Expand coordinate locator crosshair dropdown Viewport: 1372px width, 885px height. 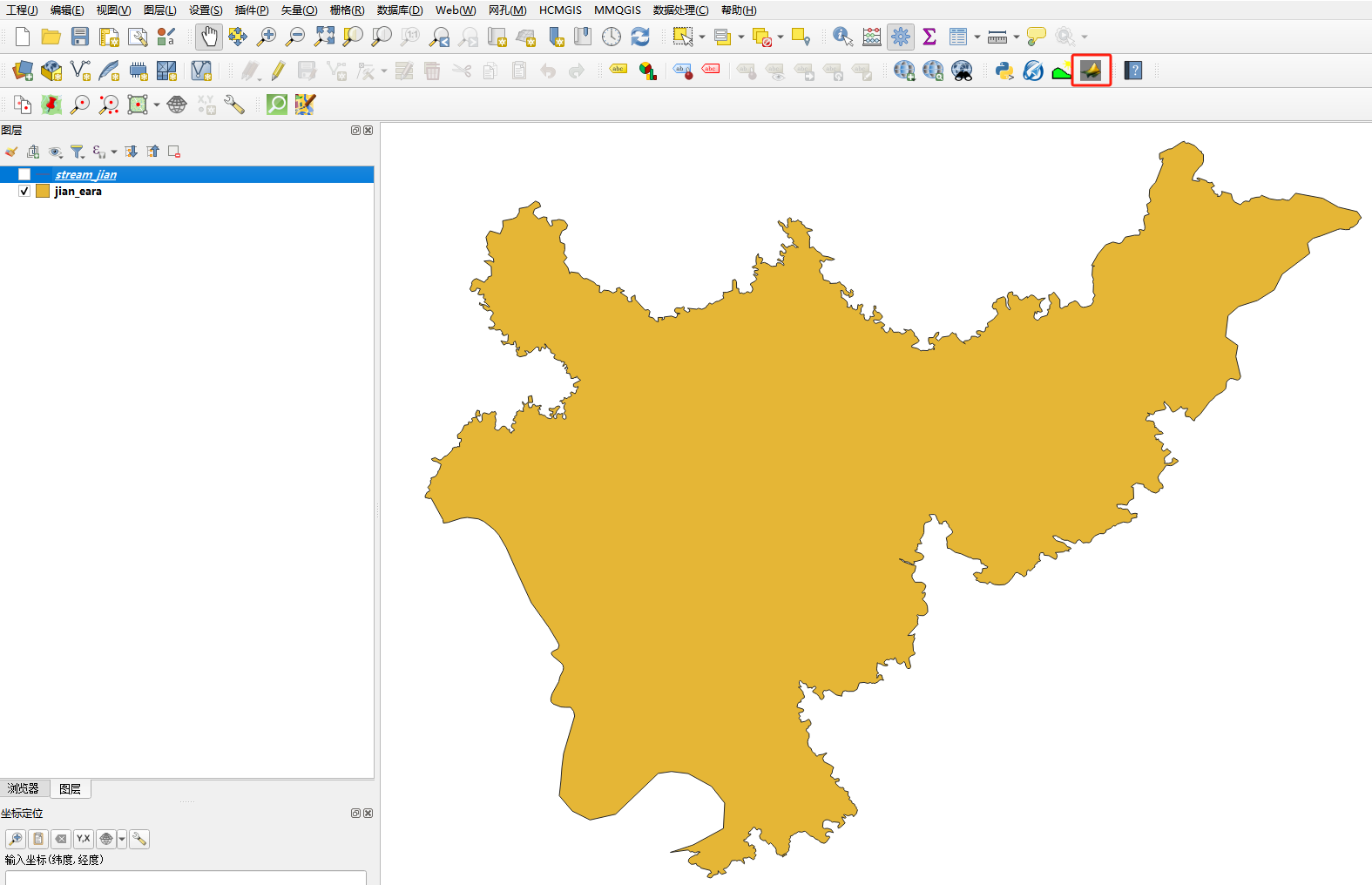pyautogui.click(x=123, y=839)
